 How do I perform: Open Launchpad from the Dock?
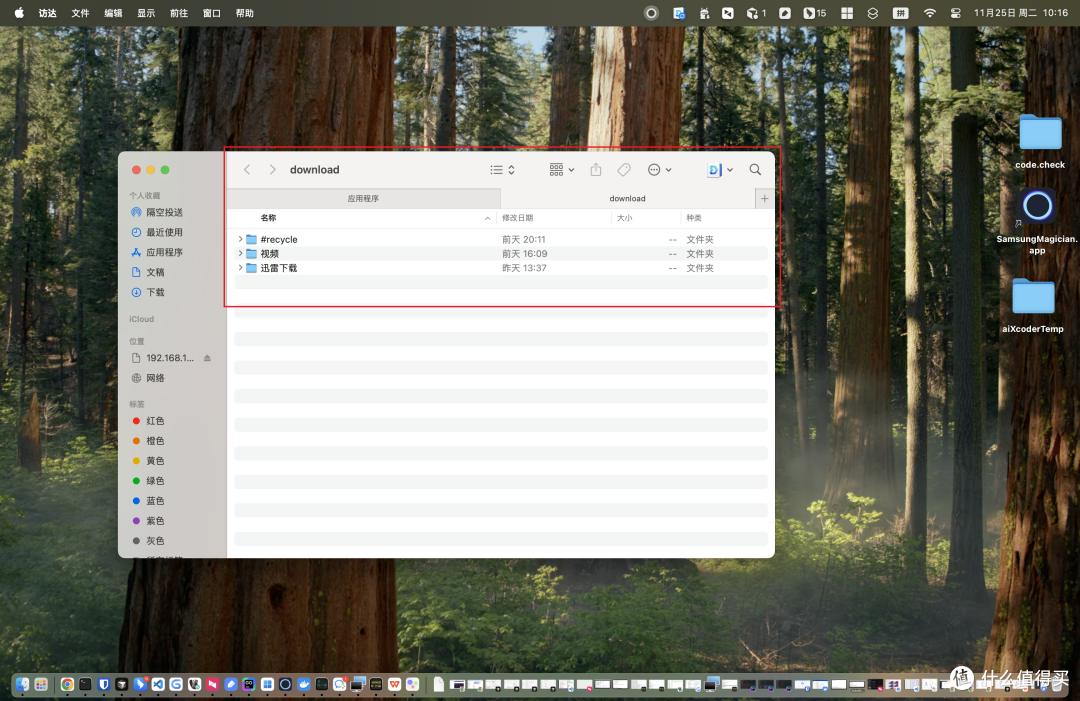tap(41, 684)
